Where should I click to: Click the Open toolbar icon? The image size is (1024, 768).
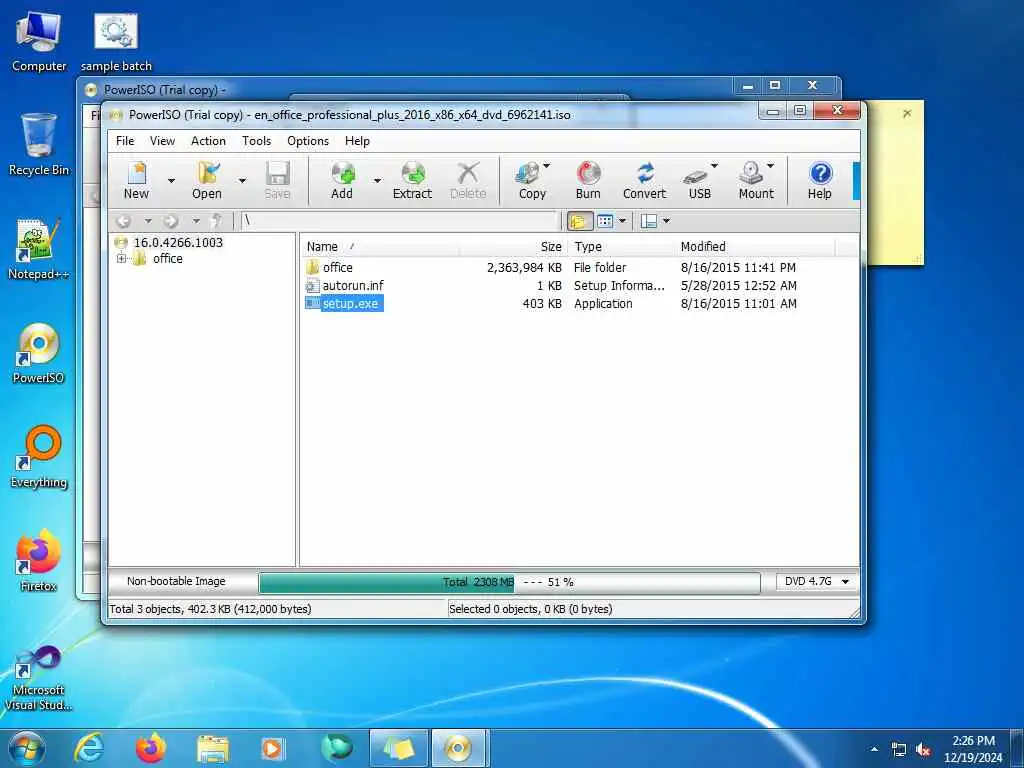click(x=206, y=180)
